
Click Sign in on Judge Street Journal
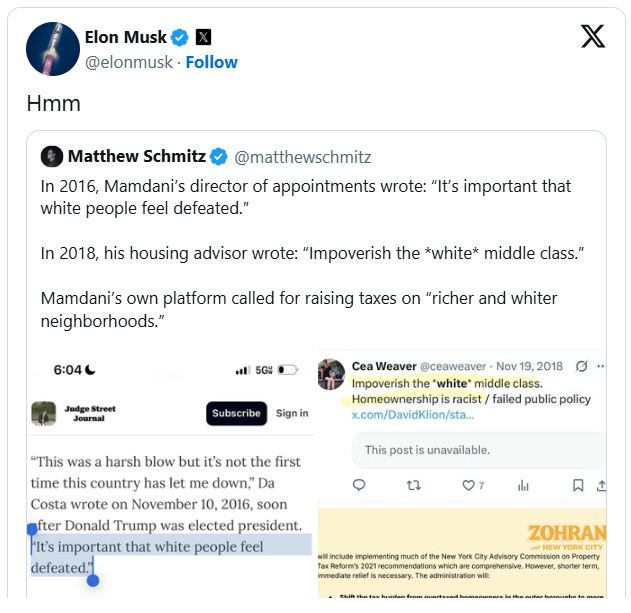[x=292, y=413]
